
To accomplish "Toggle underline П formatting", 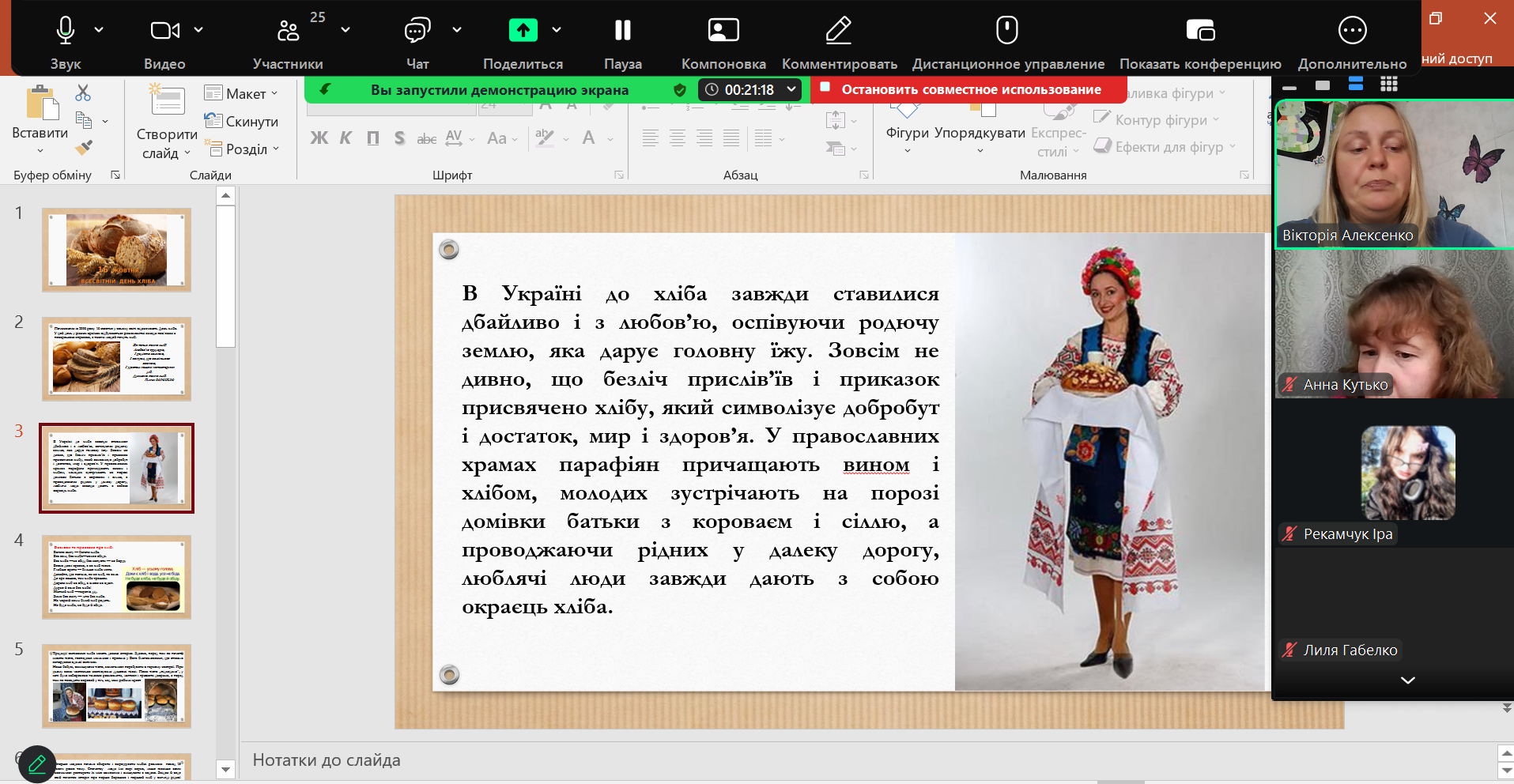I will pos(373,138).
